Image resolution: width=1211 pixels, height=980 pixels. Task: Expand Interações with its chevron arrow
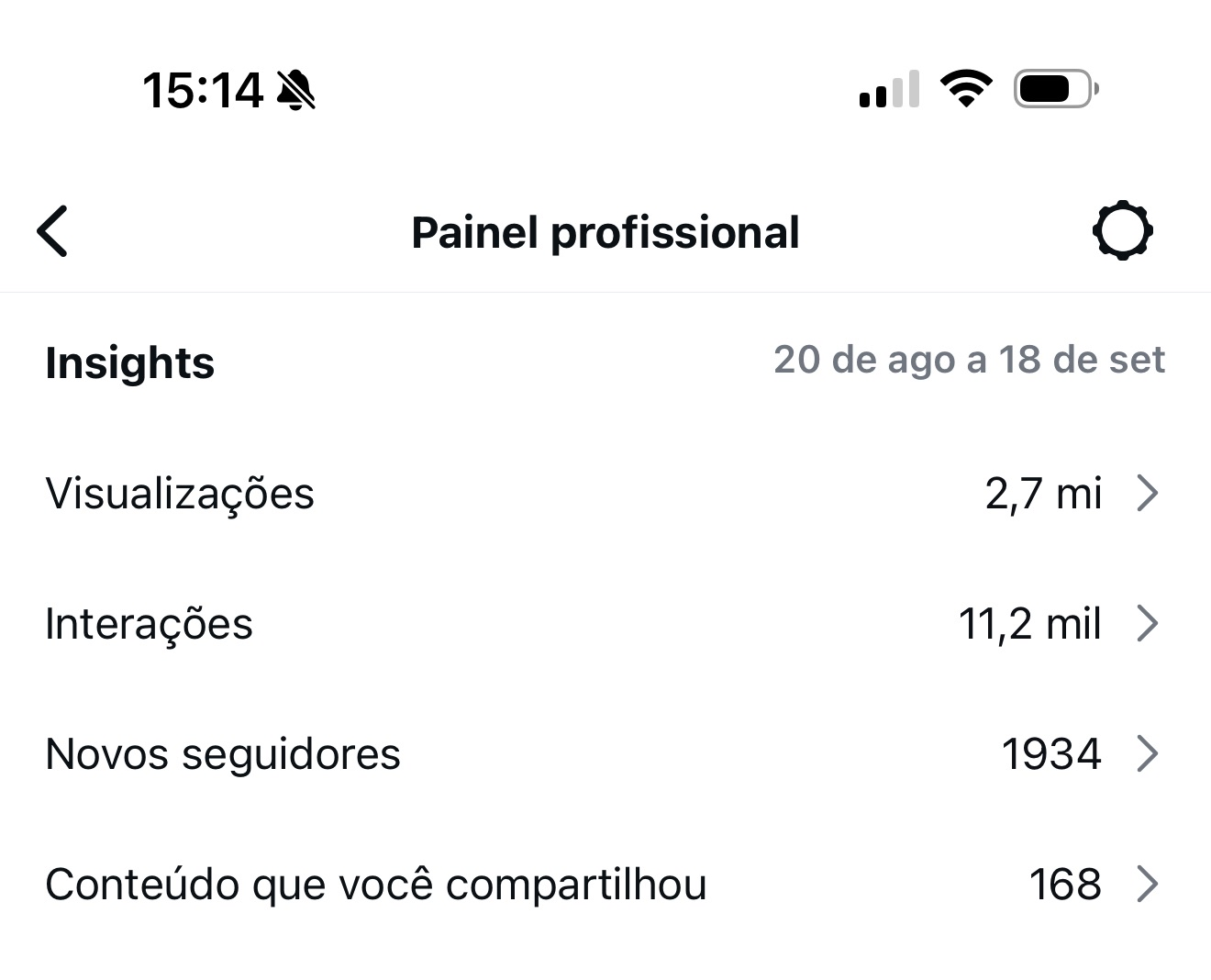click(1147, 624)
